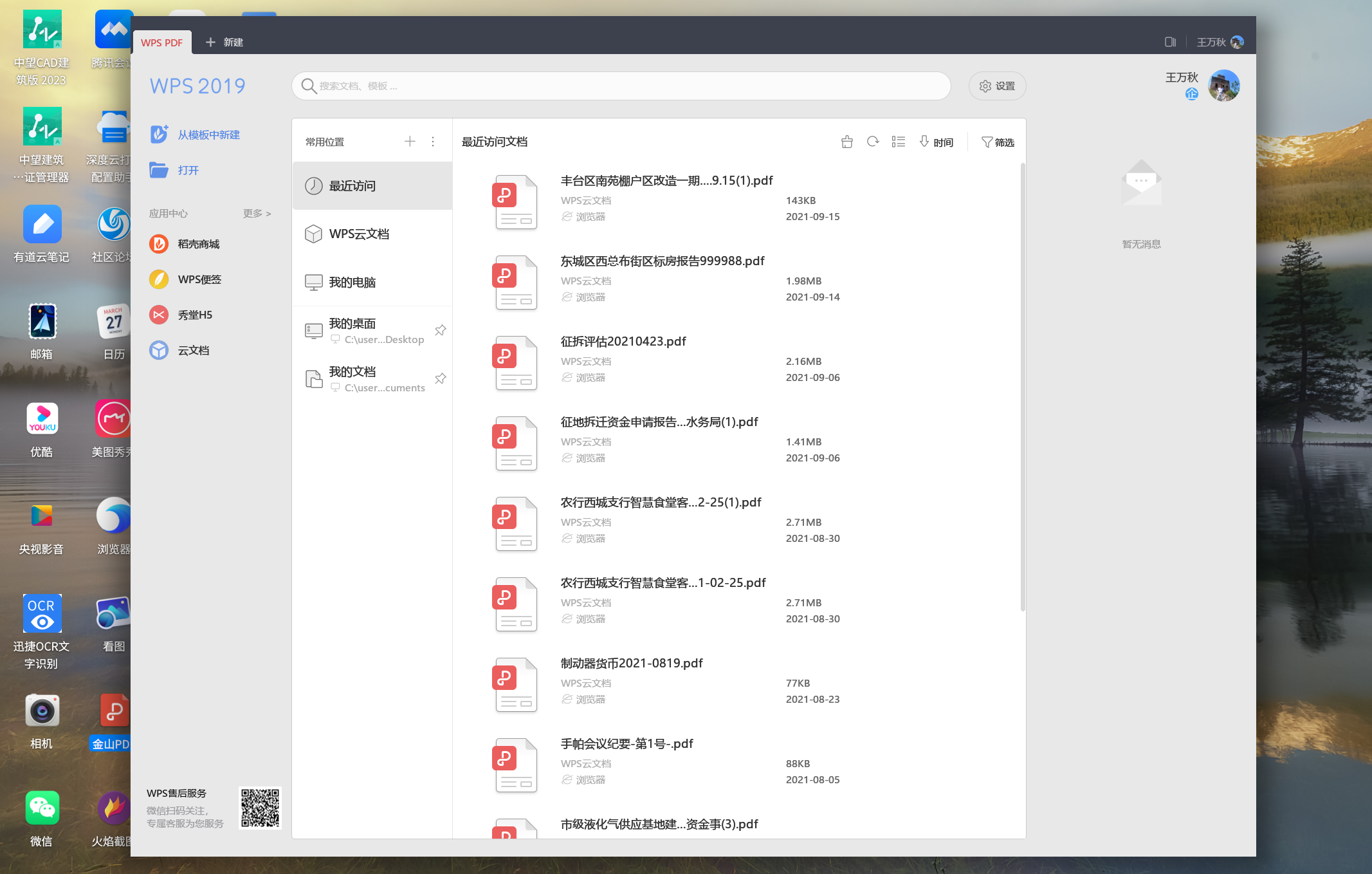Open the 筛选 filter dropdown
Screen dimensions: 1372x874
point(998,142)
